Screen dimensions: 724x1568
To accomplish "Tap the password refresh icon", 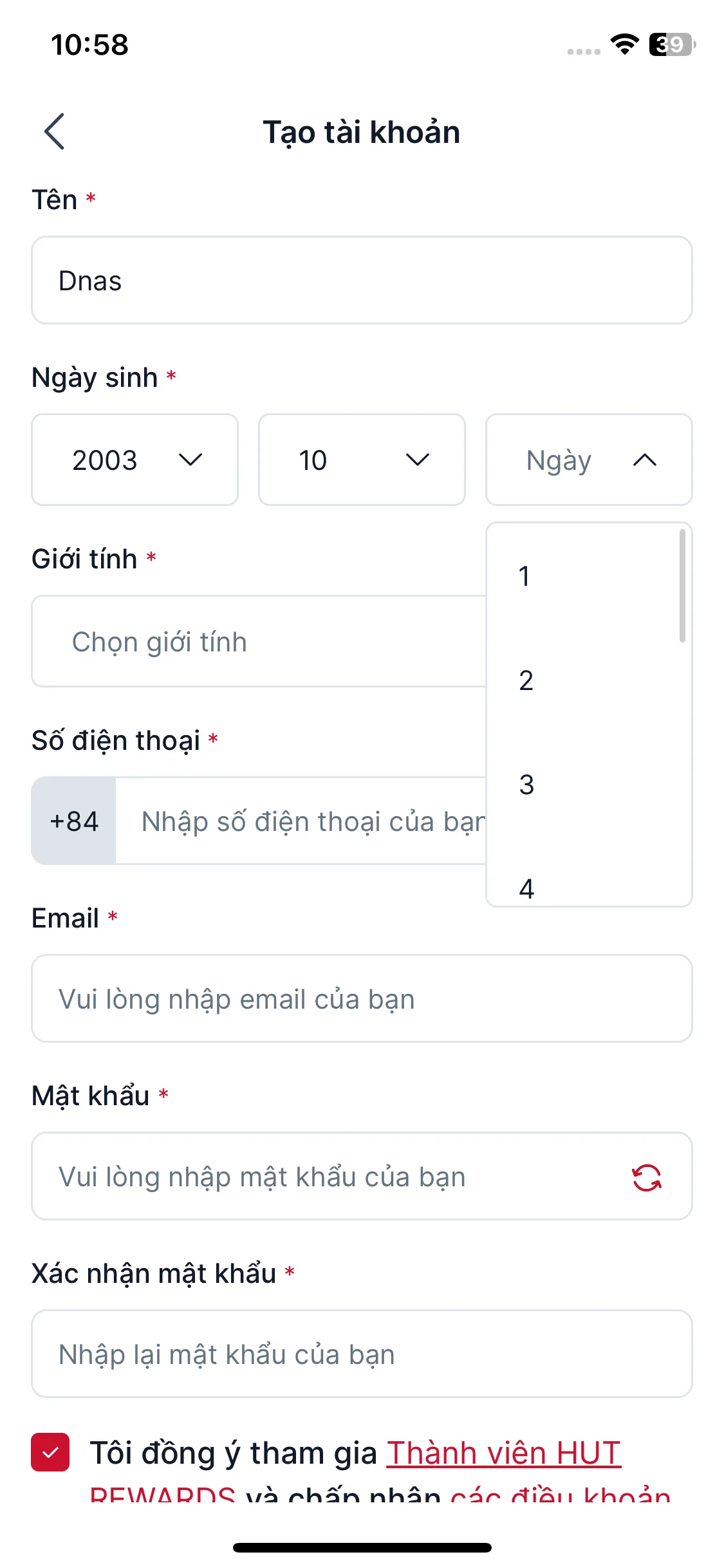I will [646, 1177].
